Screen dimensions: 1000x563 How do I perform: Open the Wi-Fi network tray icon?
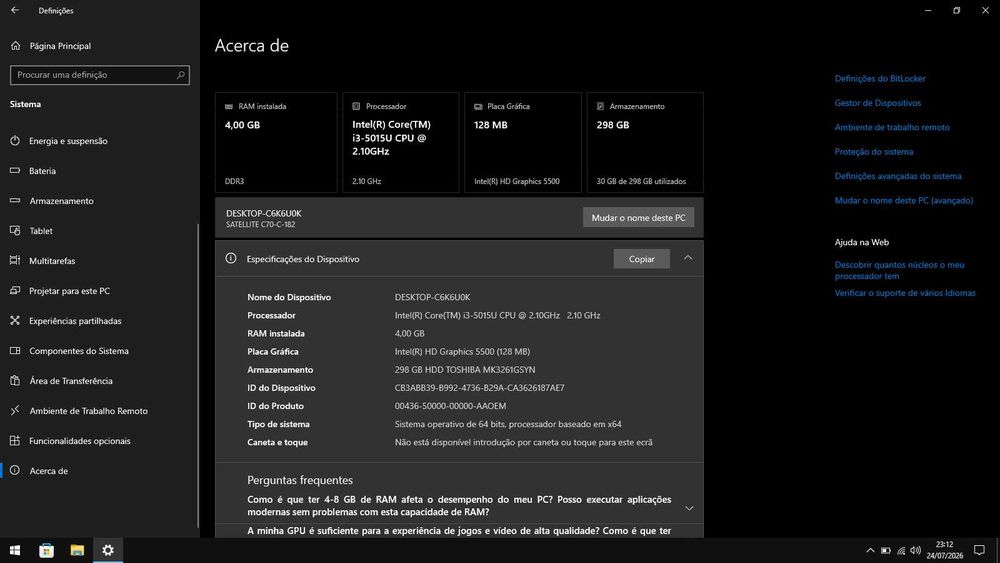point(901,550)
